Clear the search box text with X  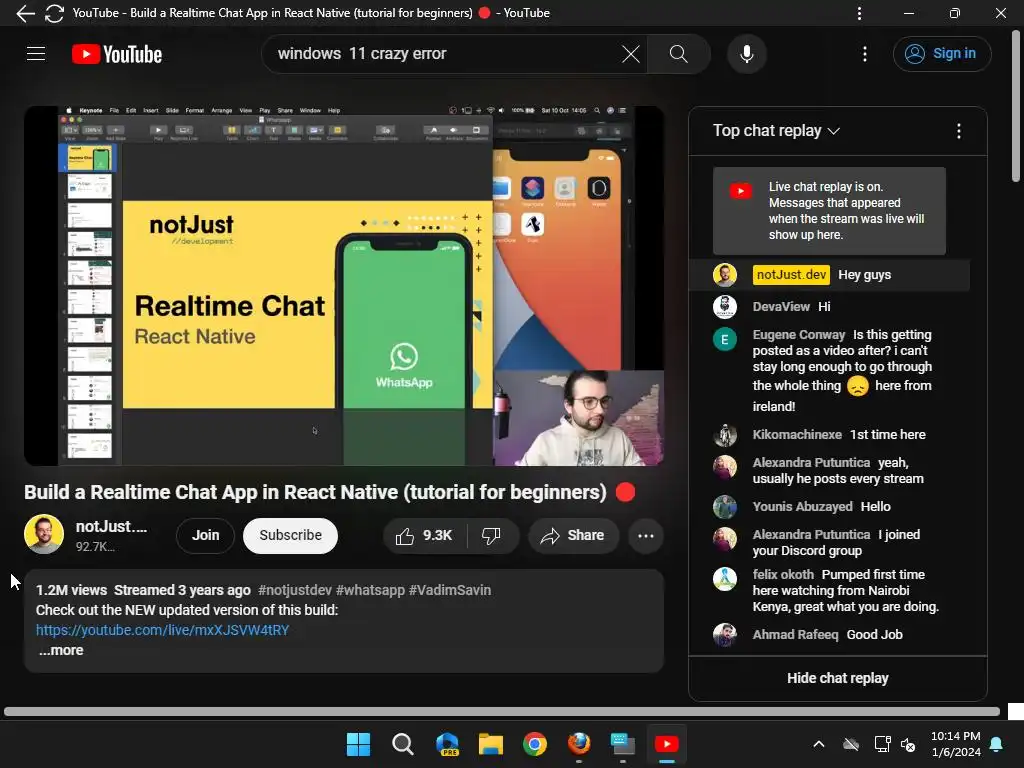pyautogui.click(x=630, y=54)
